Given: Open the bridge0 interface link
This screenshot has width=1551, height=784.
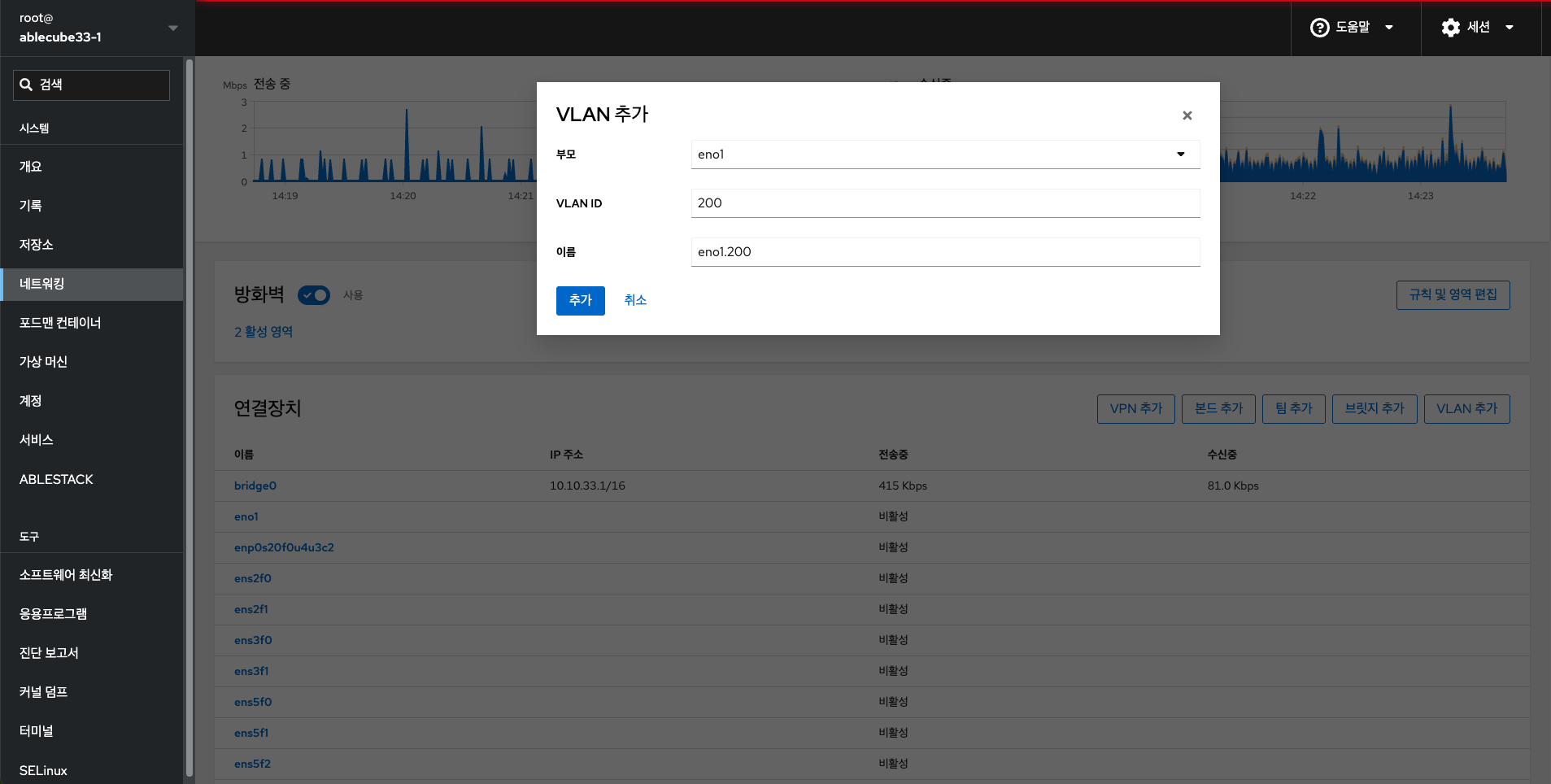Looking at the screenshot, I should [255, 486].
